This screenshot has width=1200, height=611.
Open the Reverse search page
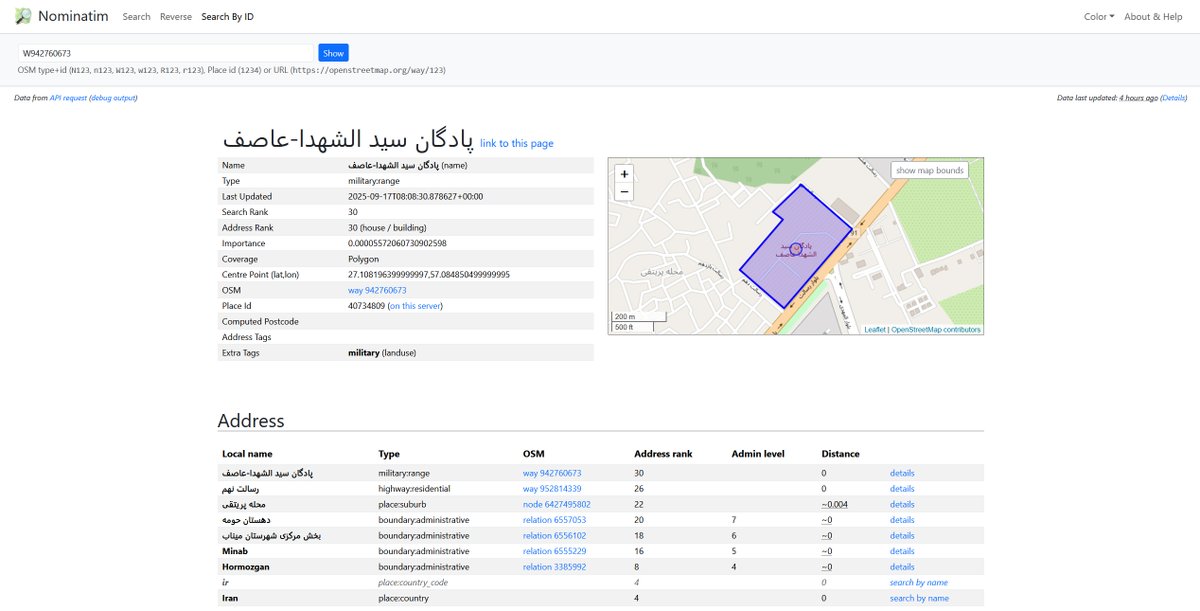[176, 17]
